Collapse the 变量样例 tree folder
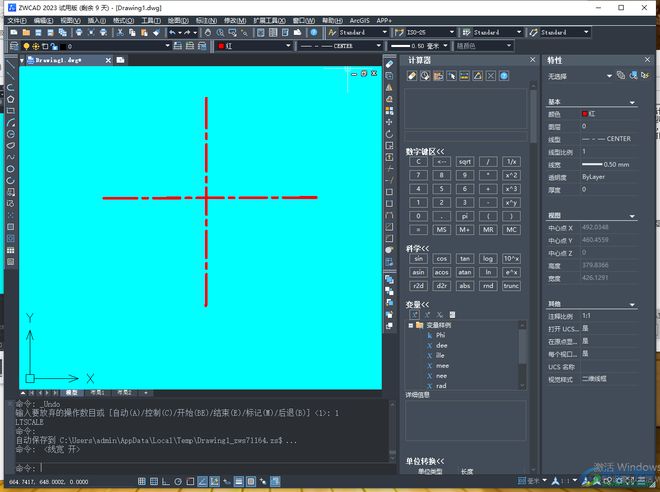660x492 pixels. [411, 325]
